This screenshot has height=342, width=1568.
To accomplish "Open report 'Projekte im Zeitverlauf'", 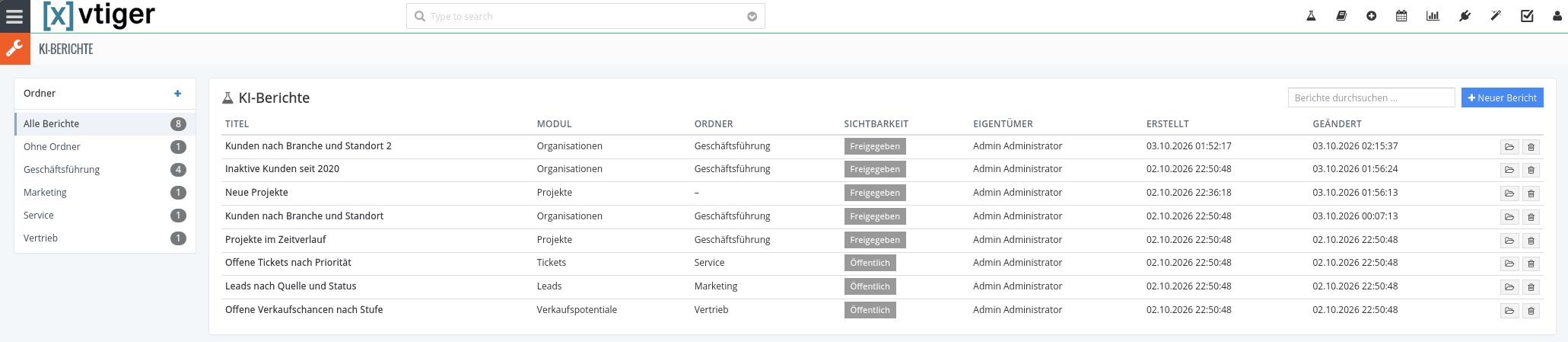I will point(275,239).
